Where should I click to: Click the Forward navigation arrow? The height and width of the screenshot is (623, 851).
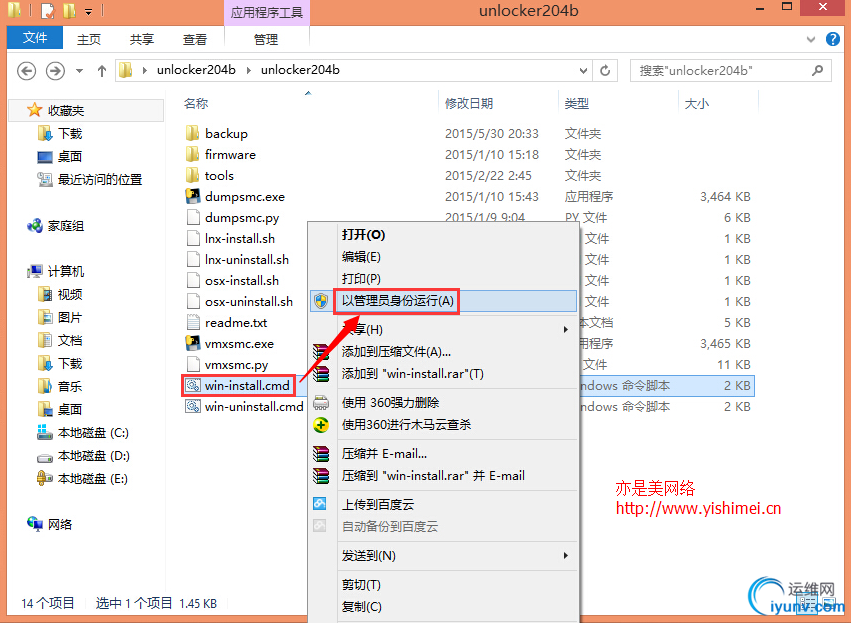pyautogui.click(x=55, y=71)
